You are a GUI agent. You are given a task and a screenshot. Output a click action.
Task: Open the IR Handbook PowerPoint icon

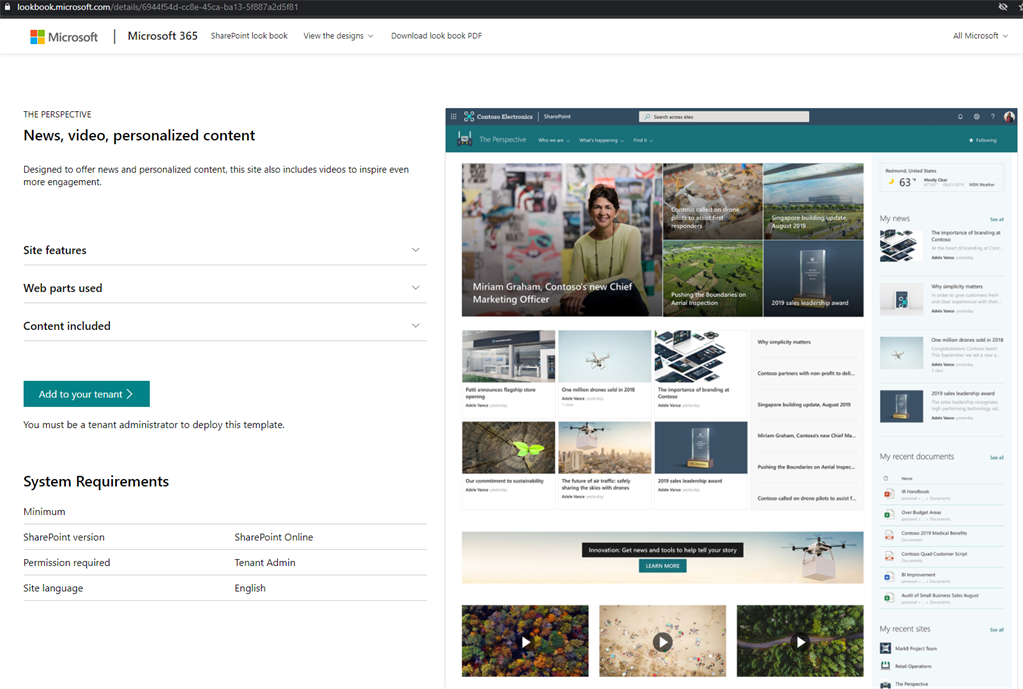click(890, 494)
